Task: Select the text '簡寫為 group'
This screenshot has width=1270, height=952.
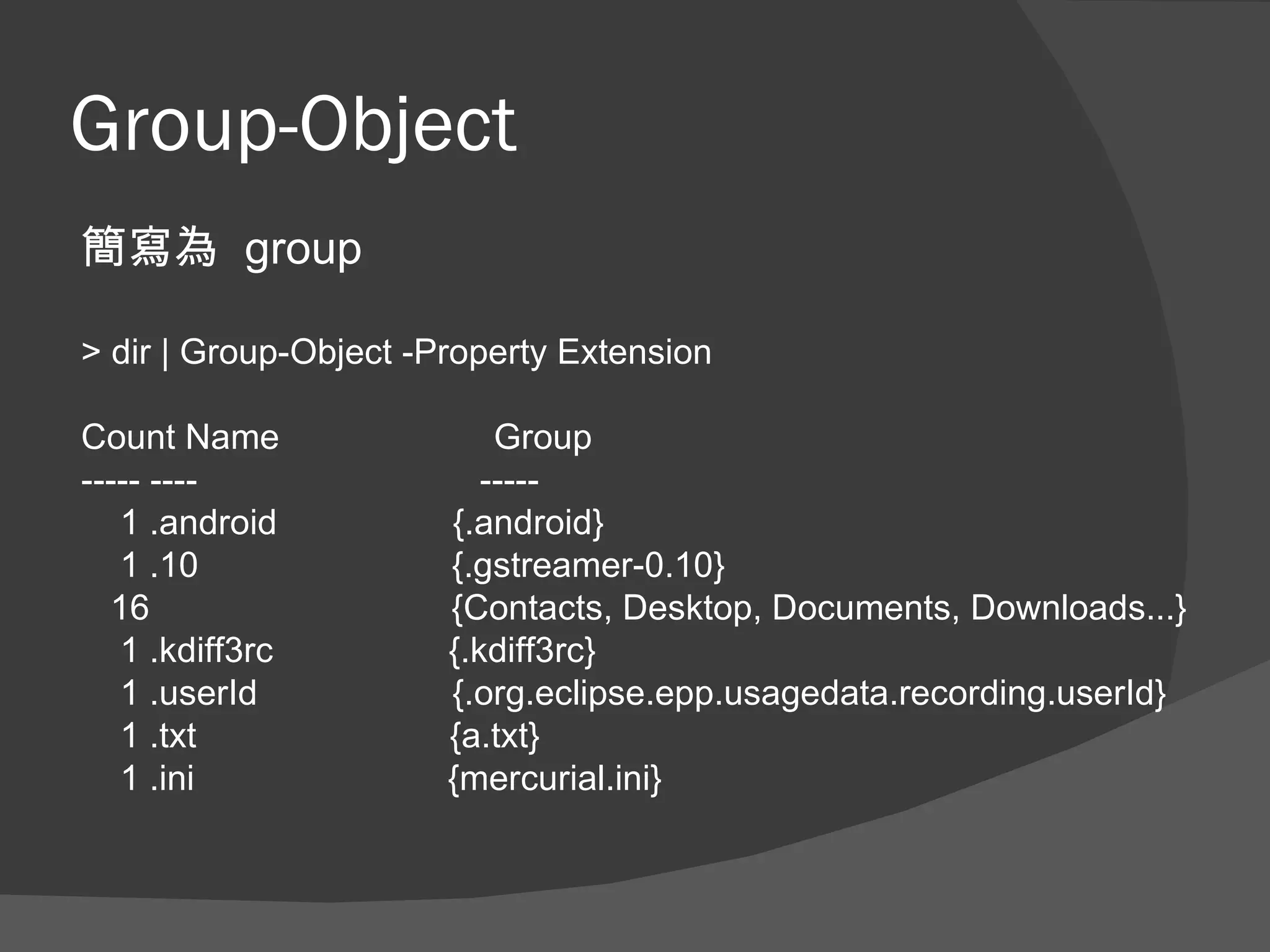Action: 221,249
